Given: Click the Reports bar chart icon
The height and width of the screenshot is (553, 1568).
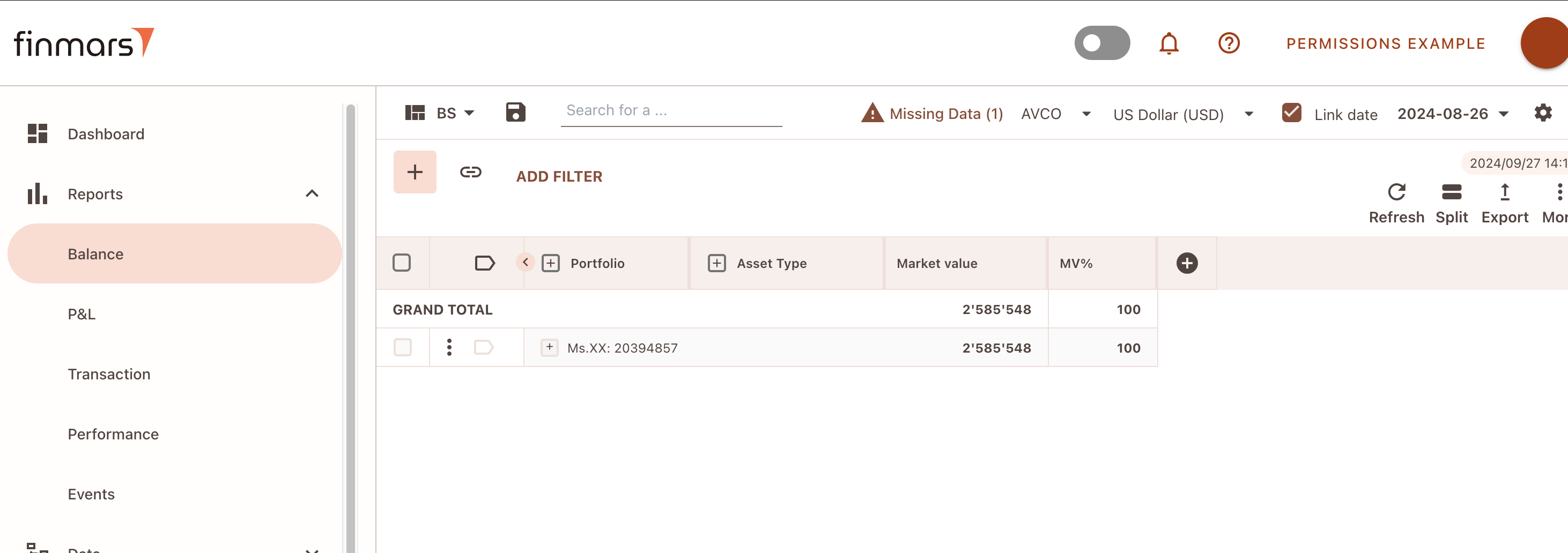Looking at the screenshot, I should pyautogui.click(x=38, y=193).
